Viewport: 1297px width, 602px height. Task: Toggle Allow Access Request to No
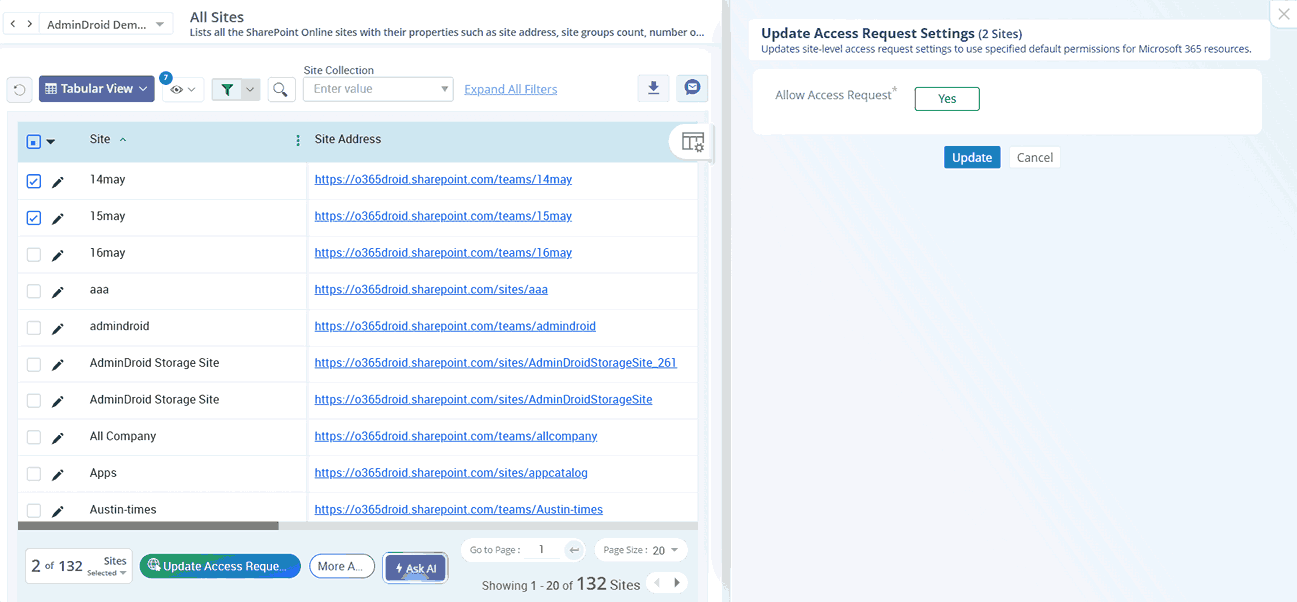pos(946,98)
